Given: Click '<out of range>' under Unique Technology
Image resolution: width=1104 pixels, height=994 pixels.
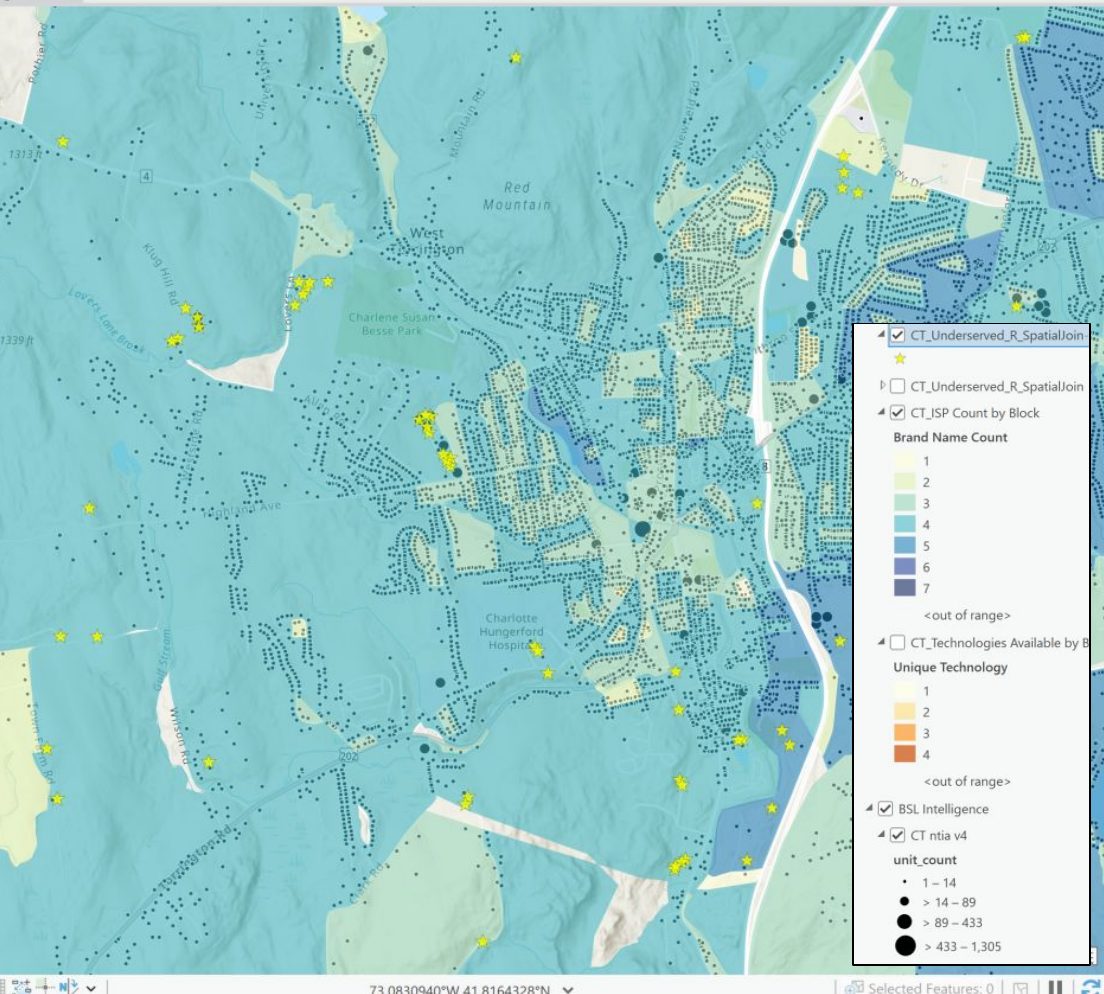Looking at the screenshot, I should click(x=967, y=781).
